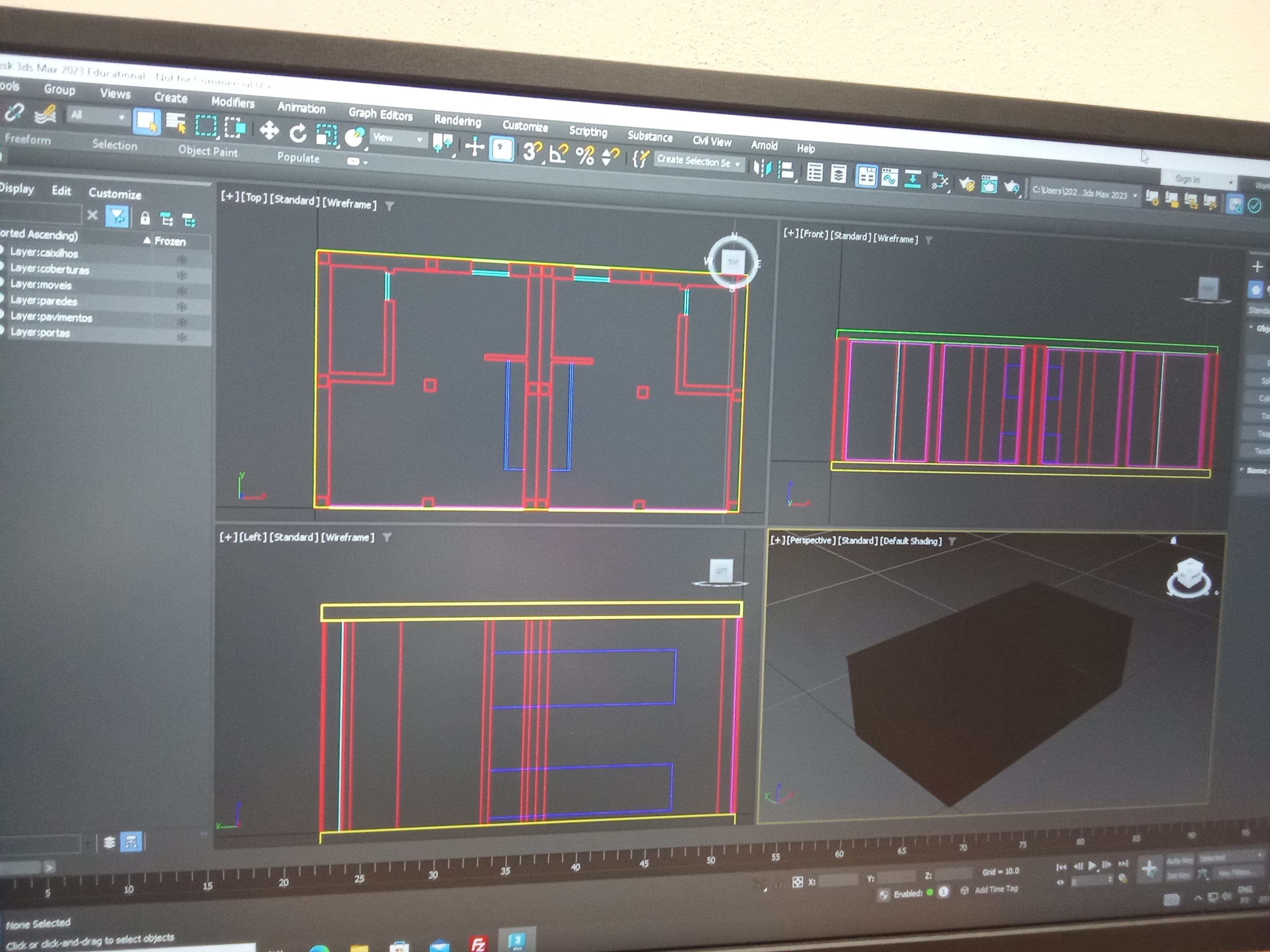Toggle Angle Snap
The image size is (1270, 952).
tap(559, 153)
